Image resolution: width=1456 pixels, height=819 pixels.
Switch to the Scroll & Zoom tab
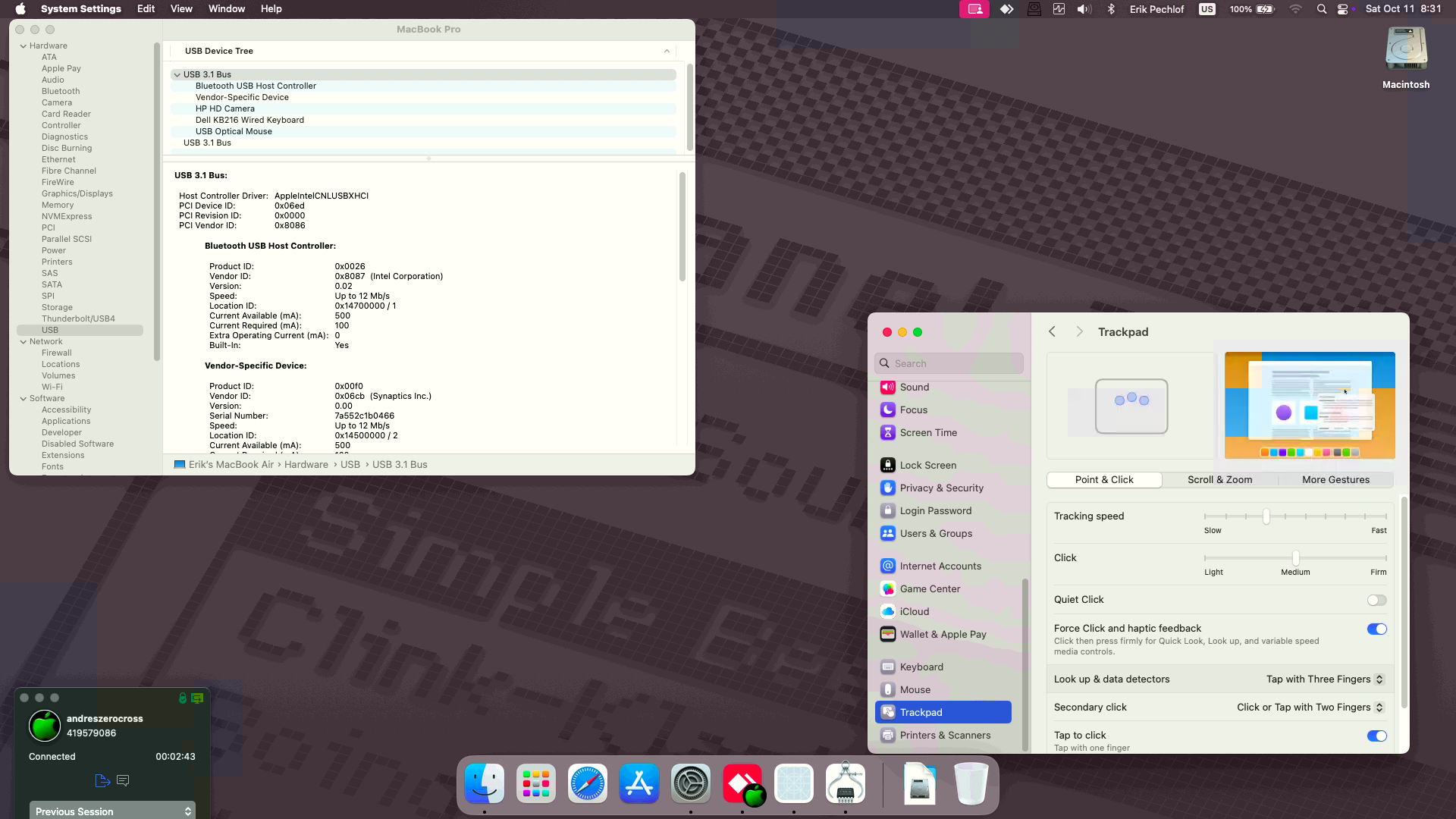1219,479
